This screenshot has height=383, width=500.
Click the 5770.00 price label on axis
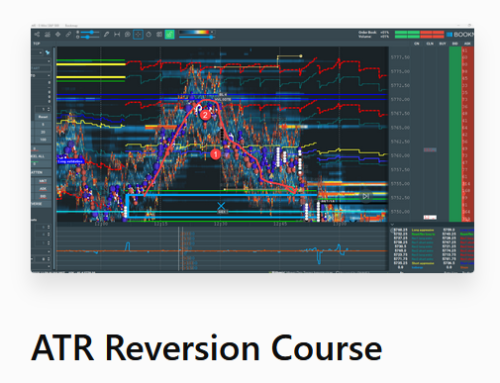[x=400, y=100]
